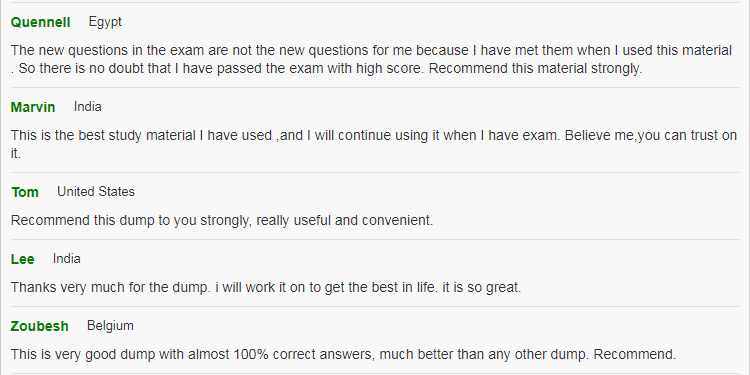This screenshot has height=375, width=750.
Task: Click the reviewer name Lee
Action: (22, 259)
